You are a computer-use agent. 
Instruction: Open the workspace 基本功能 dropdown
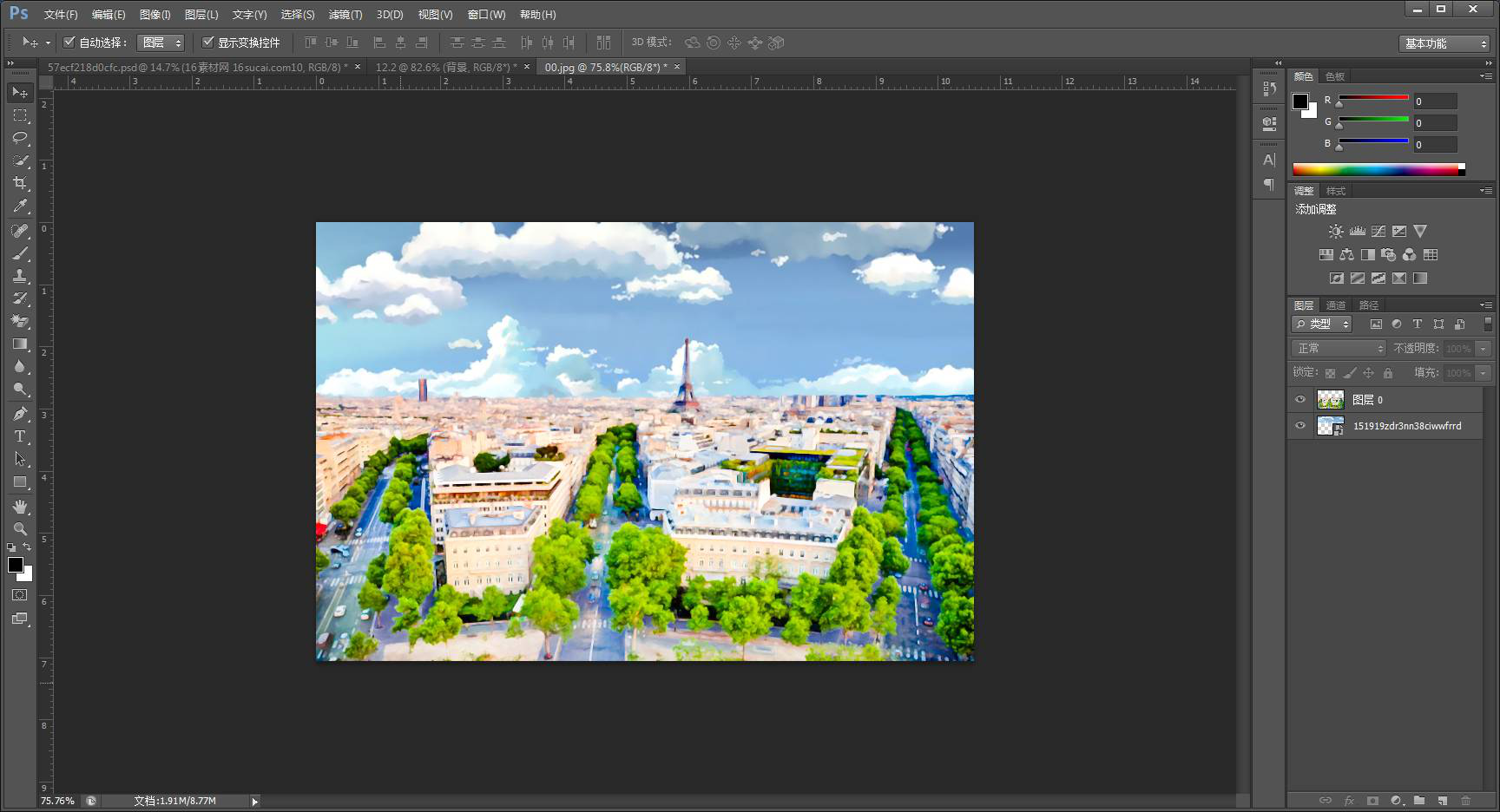(1445, 43)
